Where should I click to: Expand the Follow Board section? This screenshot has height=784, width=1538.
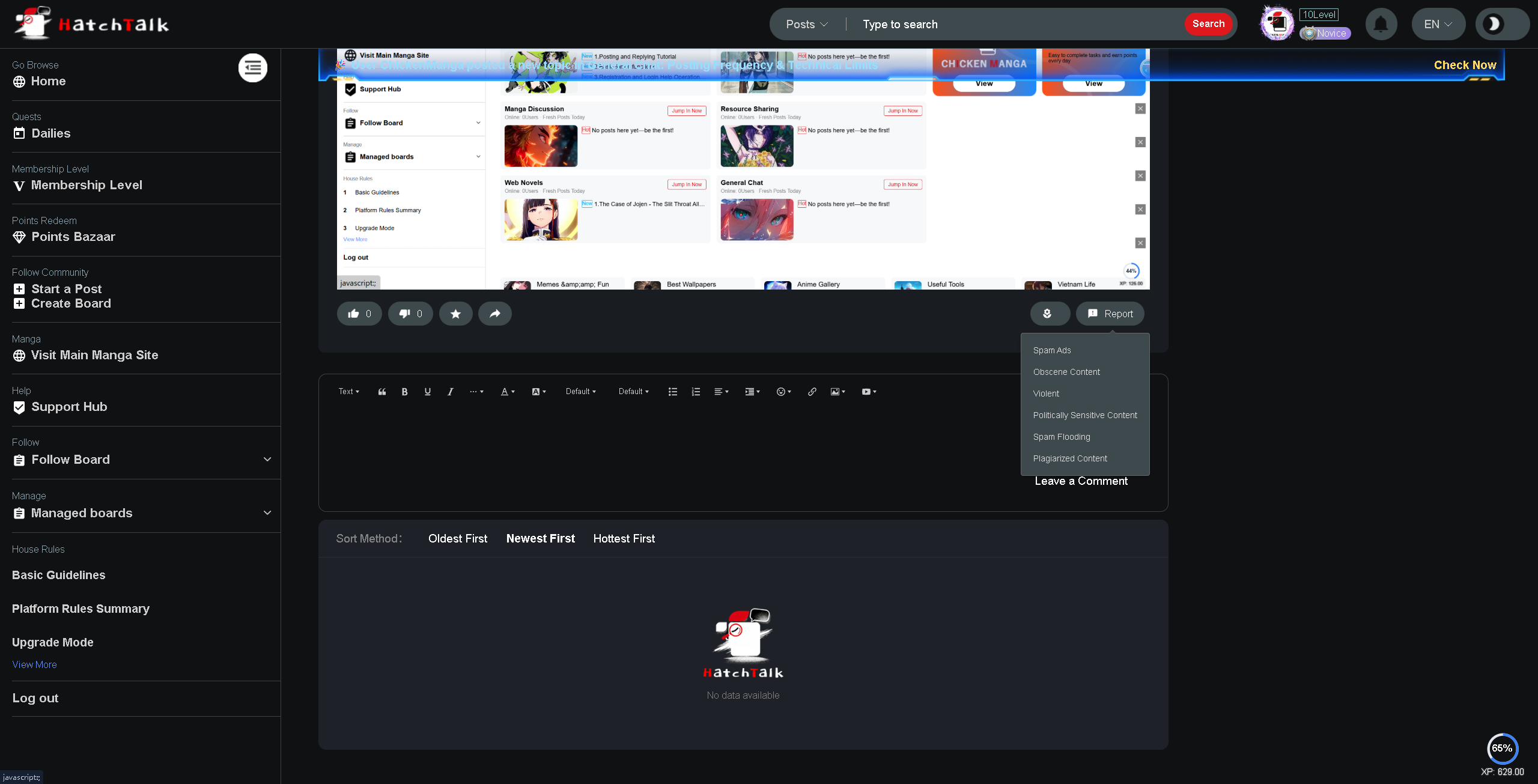point(267,460)
